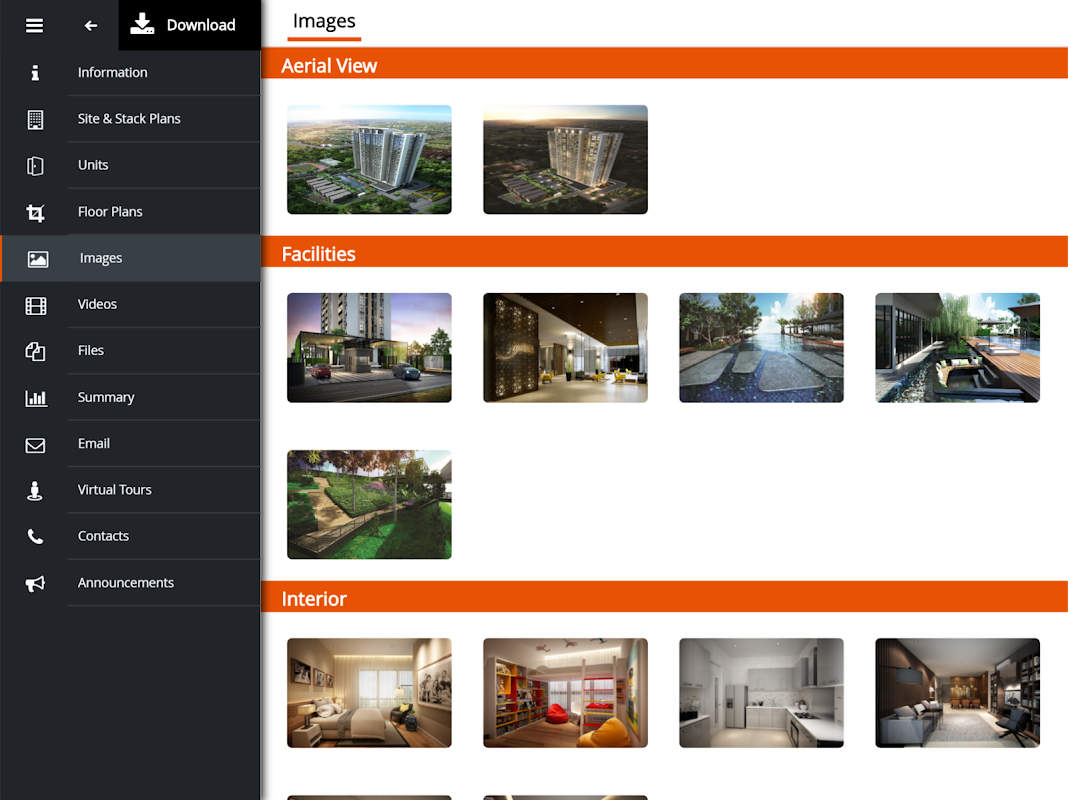Select the Images tab at top
The image size is (1068, 800).
[324, 22]
